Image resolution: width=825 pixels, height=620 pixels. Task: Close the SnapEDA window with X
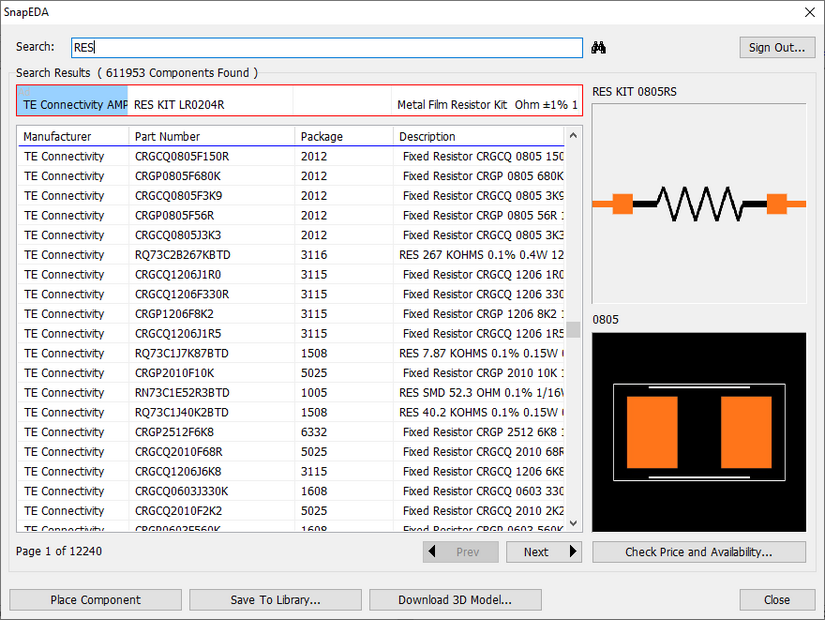(810, 12)
